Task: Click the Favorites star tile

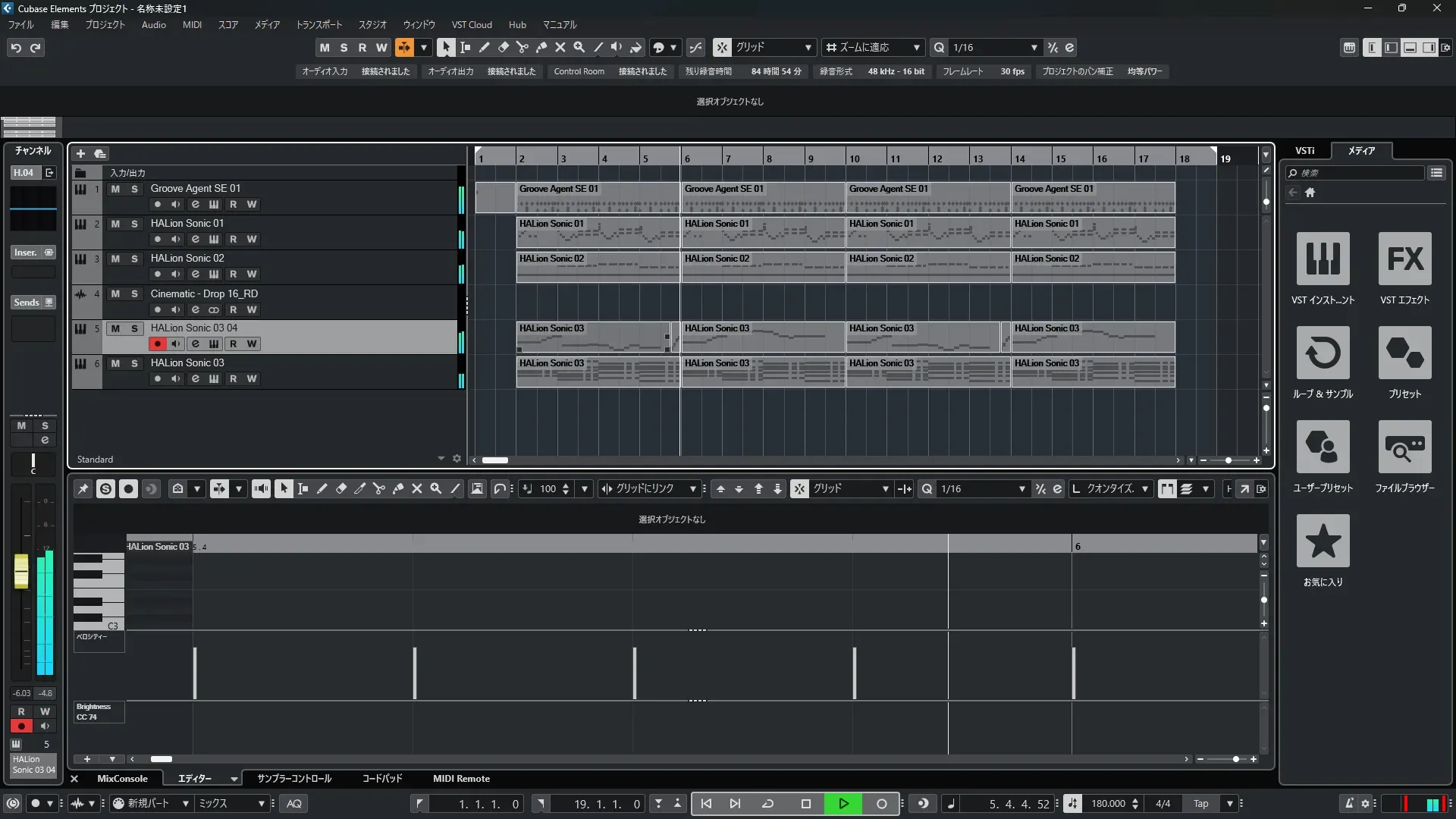Action: tap(1323, 541)
